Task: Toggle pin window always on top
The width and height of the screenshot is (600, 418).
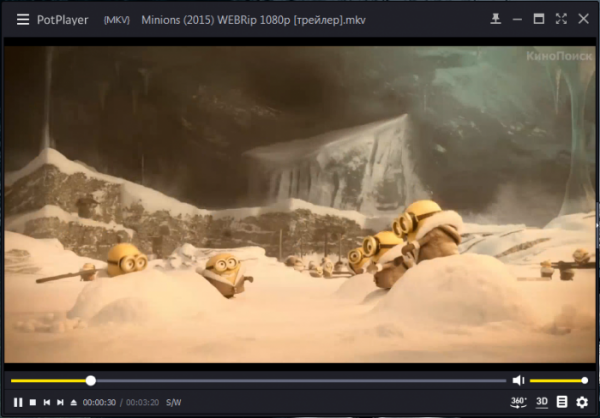Action: click(x=496, y=19)
